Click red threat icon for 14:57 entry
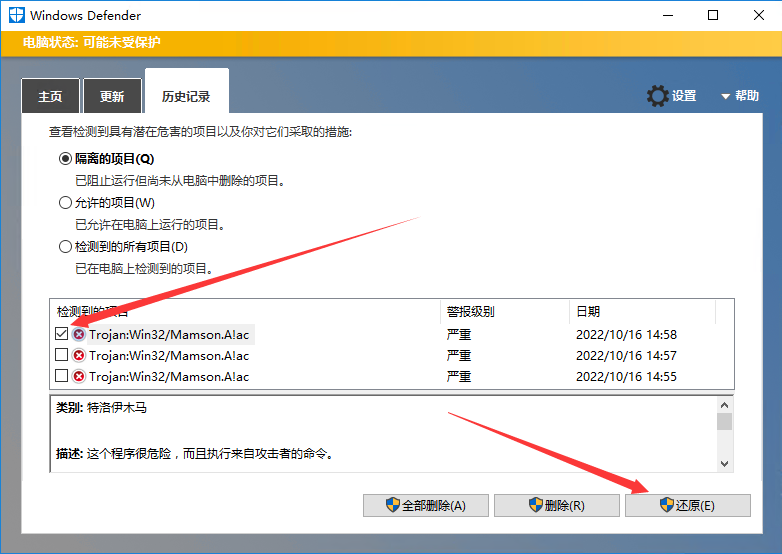782x554 pixels. 79,356
